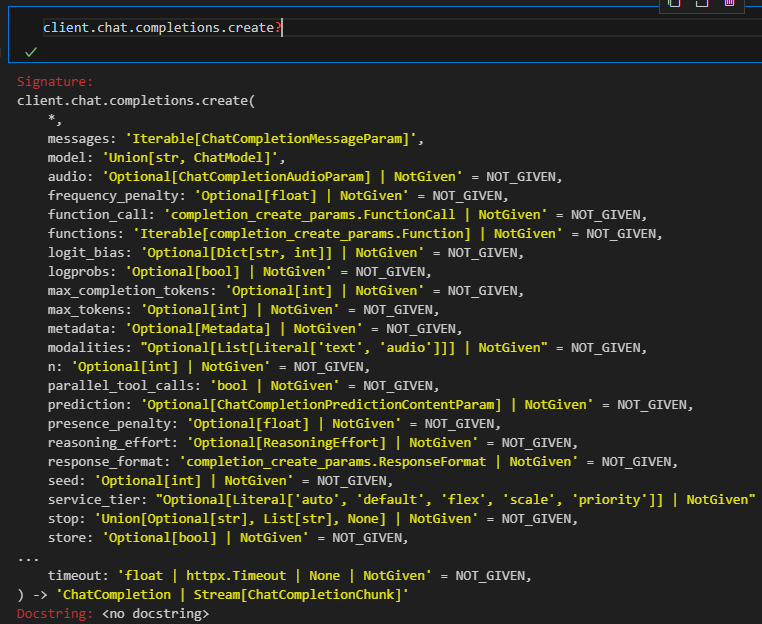Click the 'max_tokens' parameter line
The height and width of the screenshot is (624, 762).
243,310
